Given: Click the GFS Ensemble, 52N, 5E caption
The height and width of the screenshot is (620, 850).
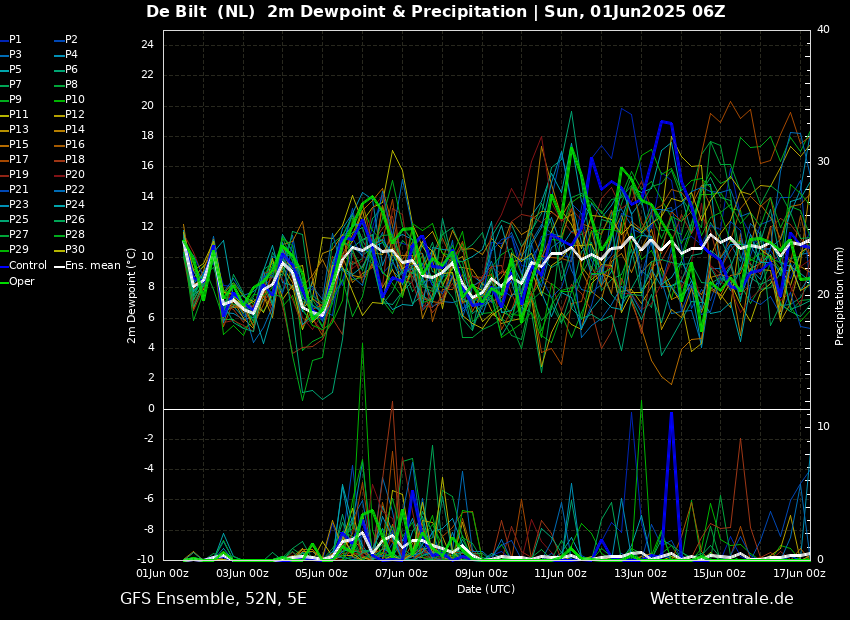Looking at the screenshot, I should click(x=213, y=599).
